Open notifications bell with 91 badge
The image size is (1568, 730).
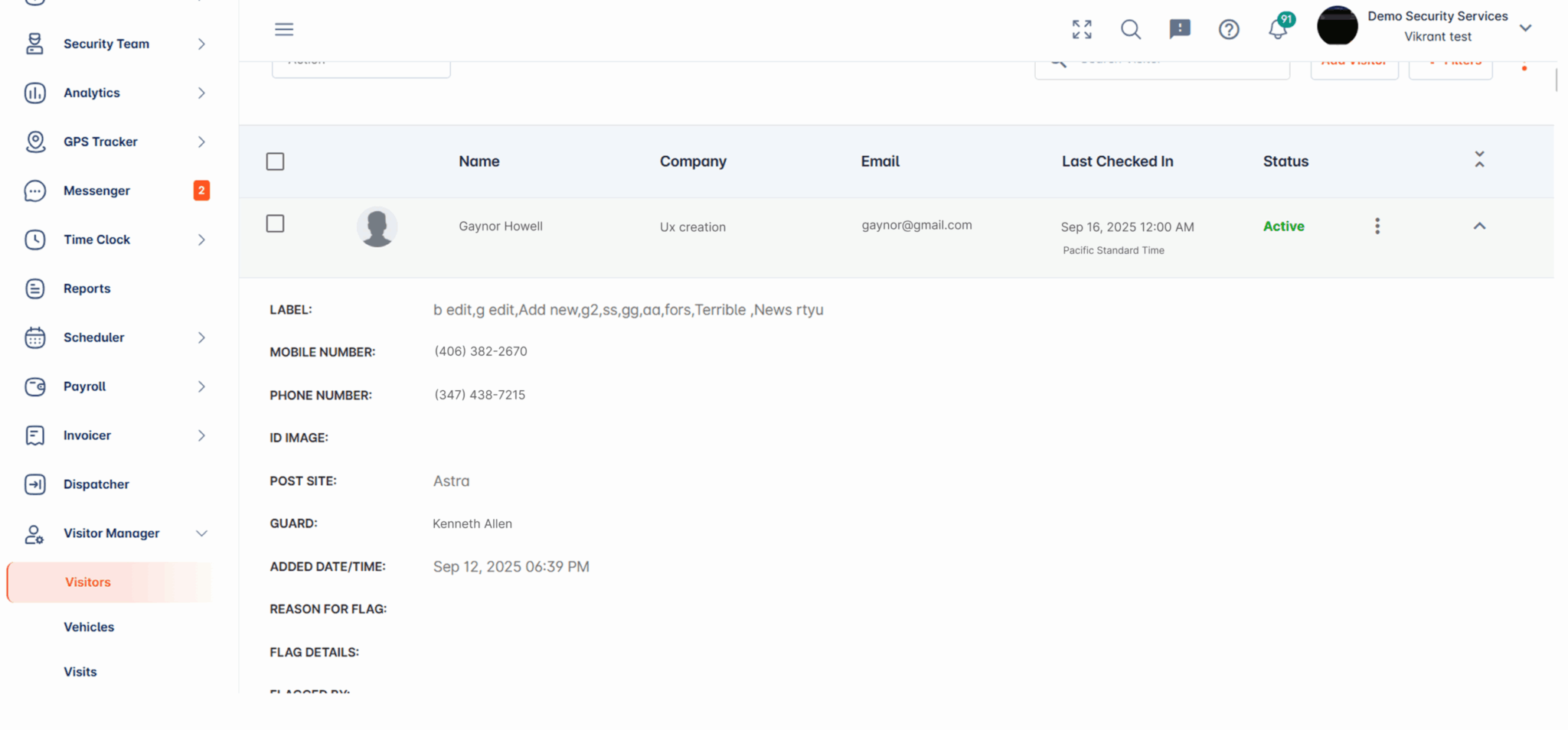click(1278, 29)
